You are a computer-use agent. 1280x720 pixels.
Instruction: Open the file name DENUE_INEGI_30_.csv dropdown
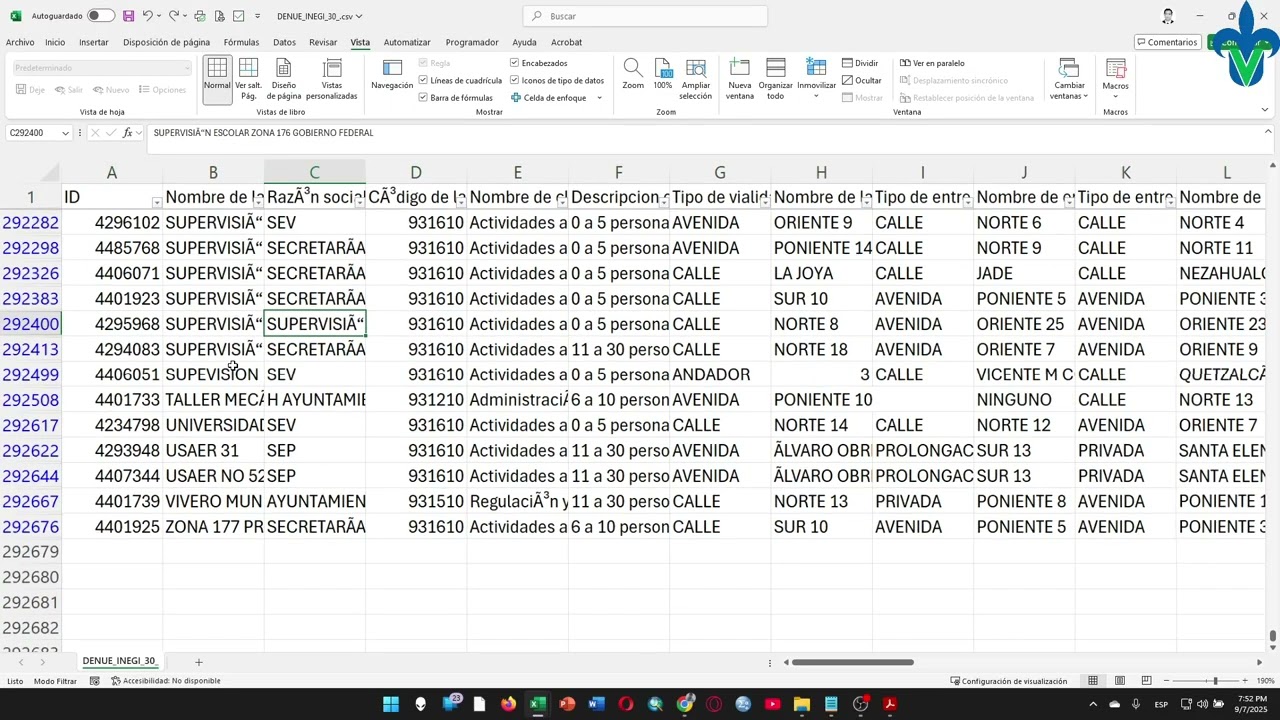click(x=319, y=16)
